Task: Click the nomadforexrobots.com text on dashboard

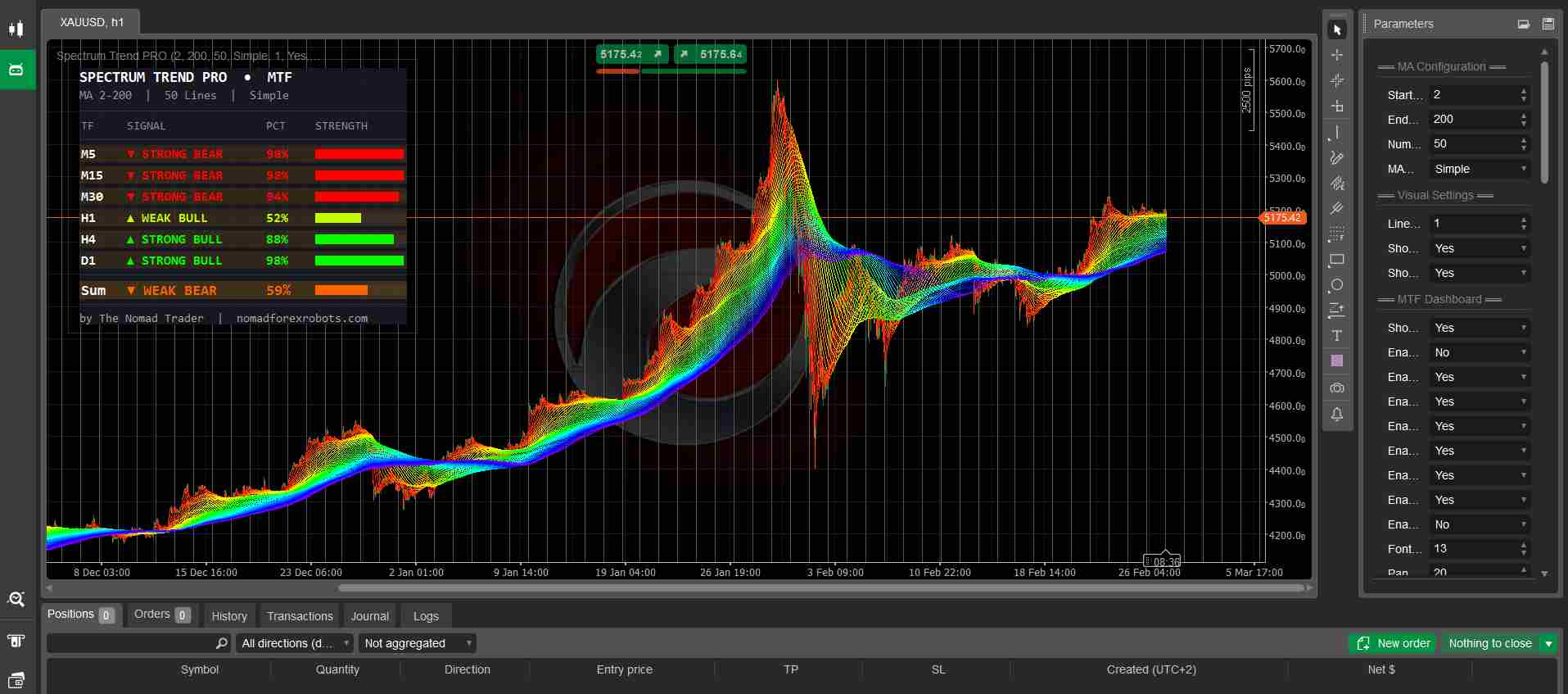Action: 302,318
